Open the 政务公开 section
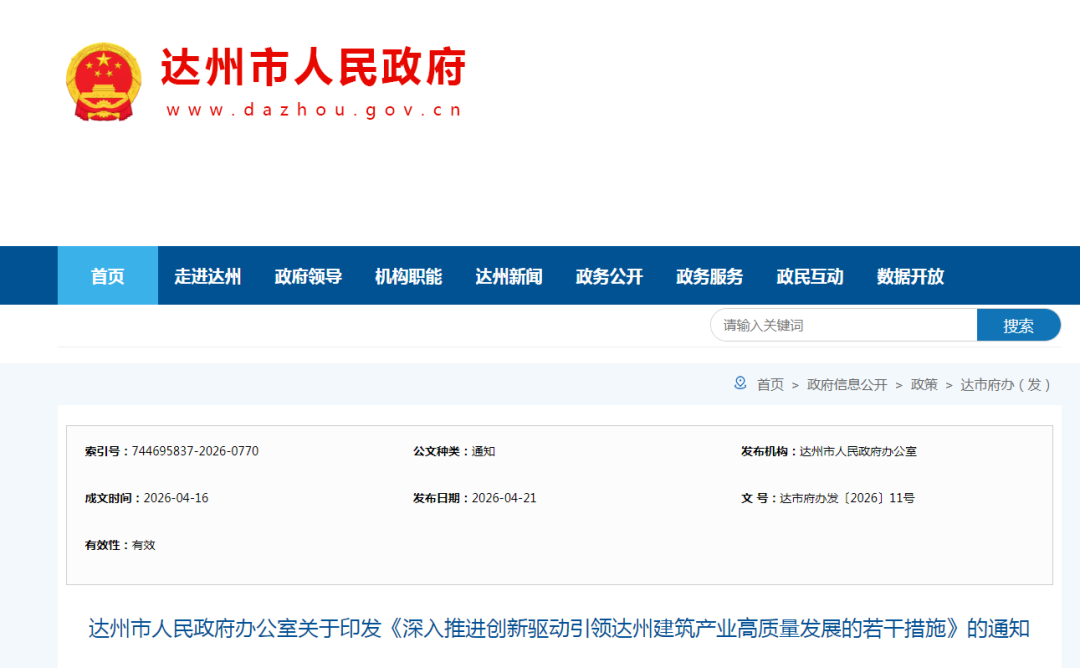1080x668 pixels. click(x=609, y=277)
